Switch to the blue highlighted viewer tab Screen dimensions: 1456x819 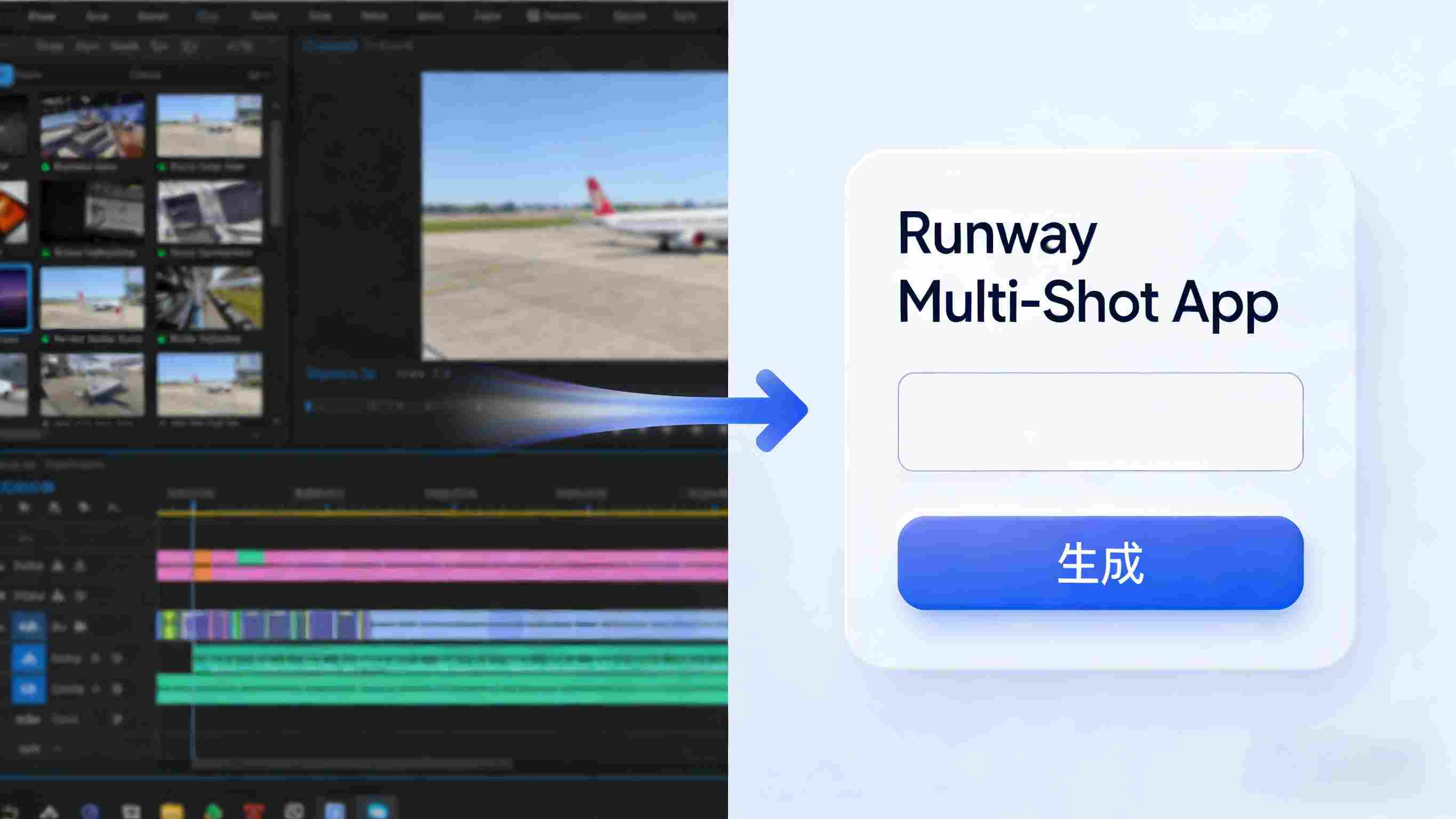(331, 46)
